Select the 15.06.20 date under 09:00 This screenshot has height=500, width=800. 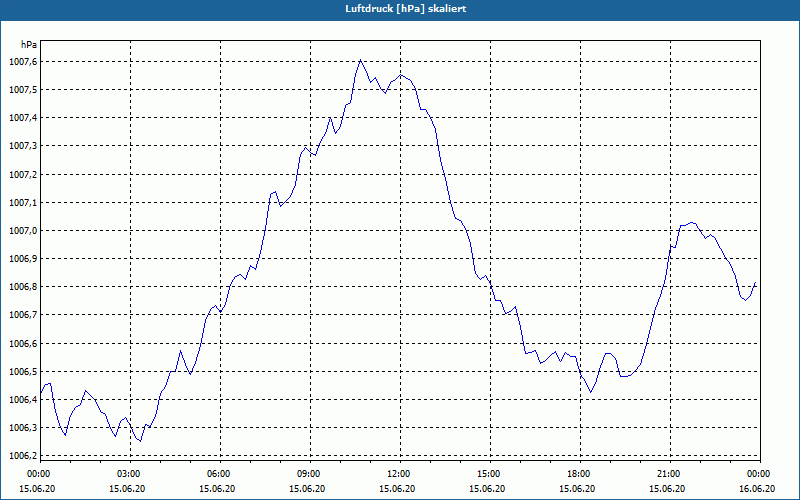(307, 488)
